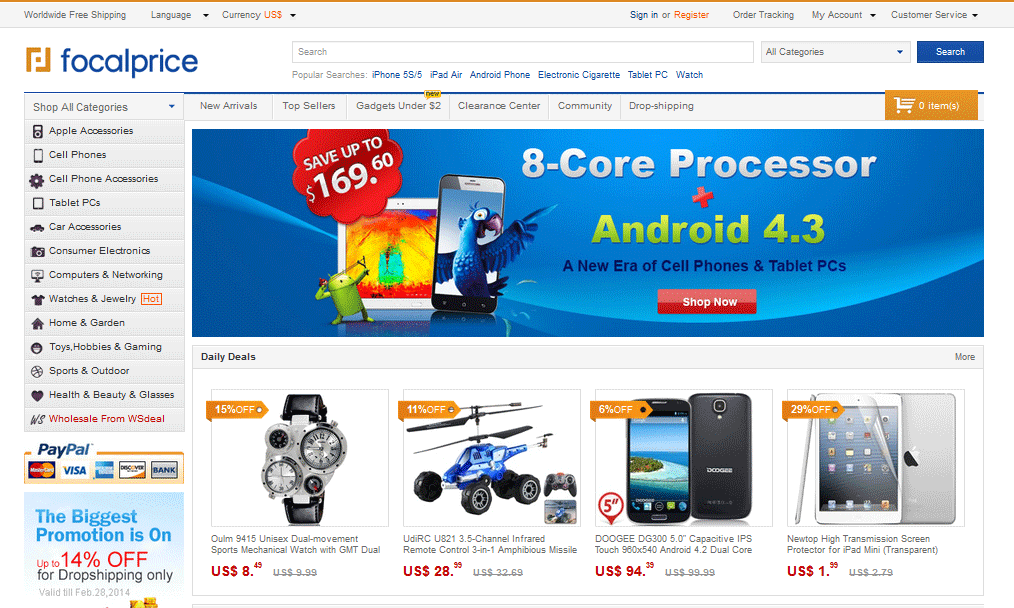Click the Register link
1014x608 pixels.
pyautogui.click(x=691, y=15)
